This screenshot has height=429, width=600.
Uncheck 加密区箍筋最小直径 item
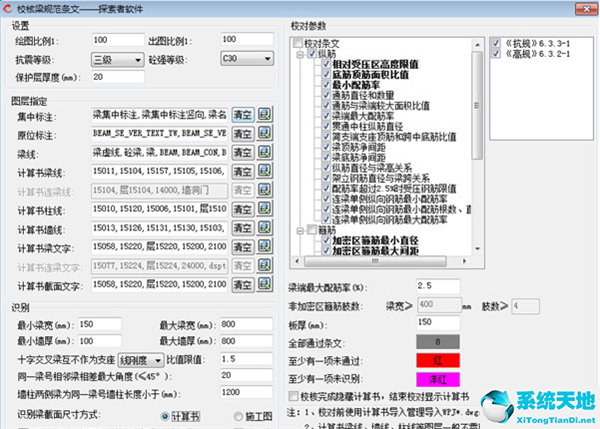[x=326, y=240]
